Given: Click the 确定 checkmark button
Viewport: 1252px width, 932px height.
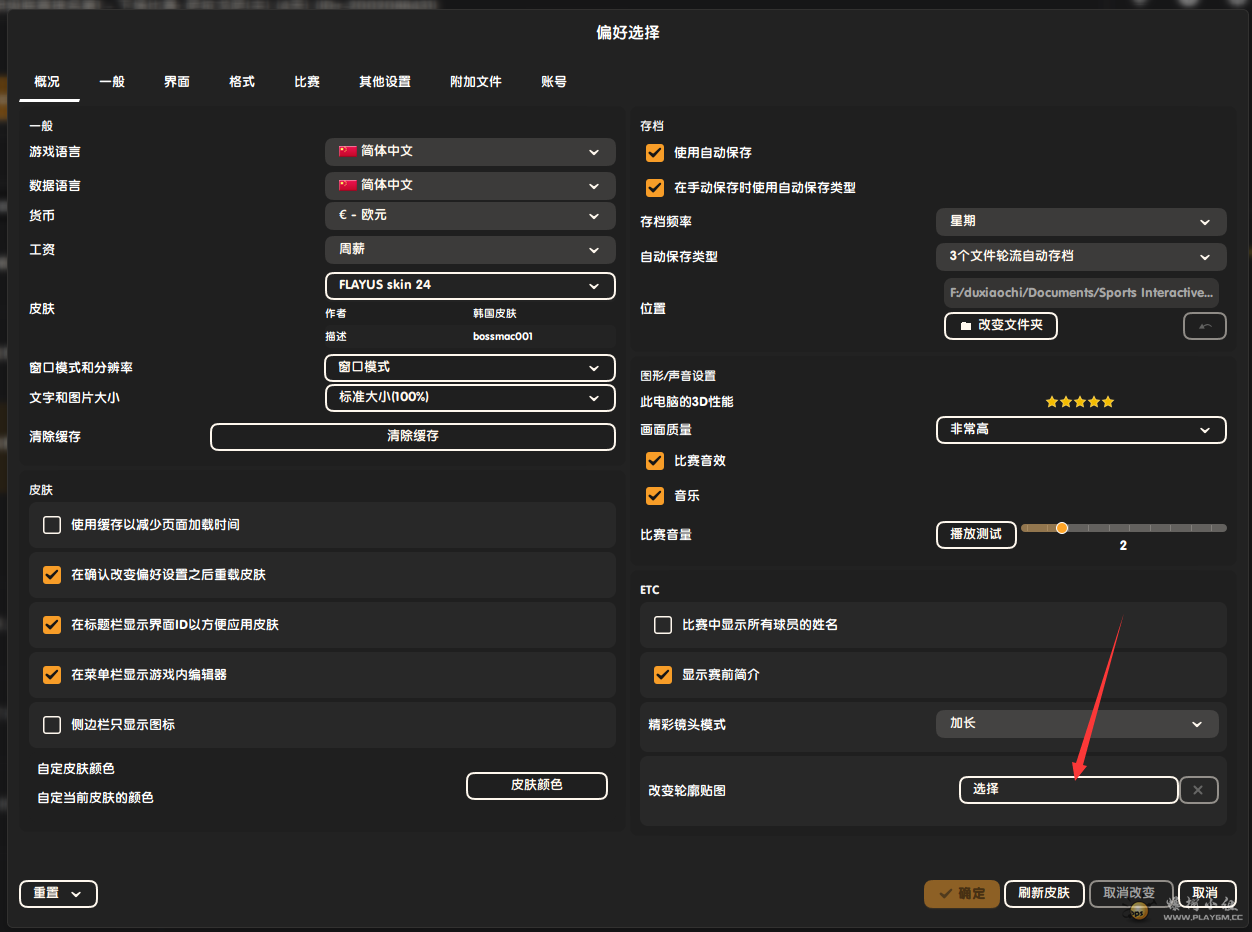Looking at the screenshot, I should click(962, 893).
